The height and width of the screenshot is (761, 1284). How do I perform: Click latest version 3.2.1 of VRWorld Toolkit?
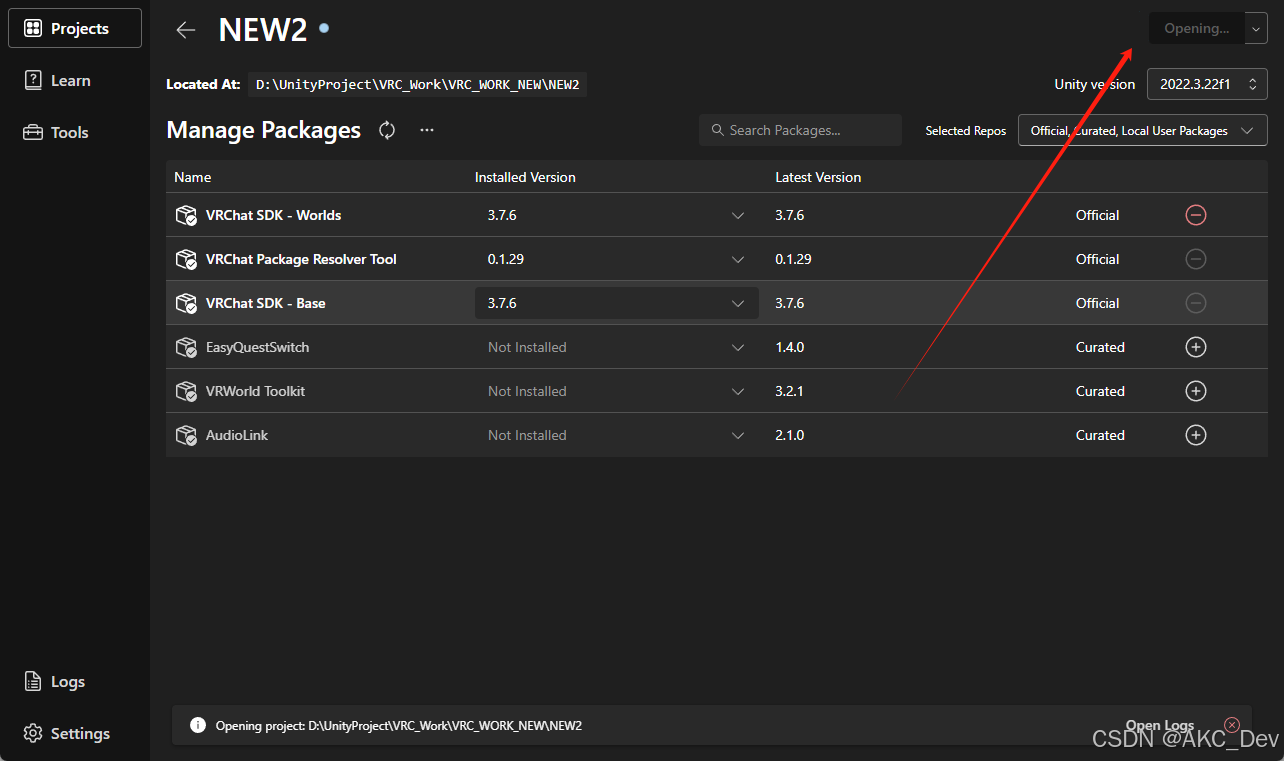click(x=790, y=391)
